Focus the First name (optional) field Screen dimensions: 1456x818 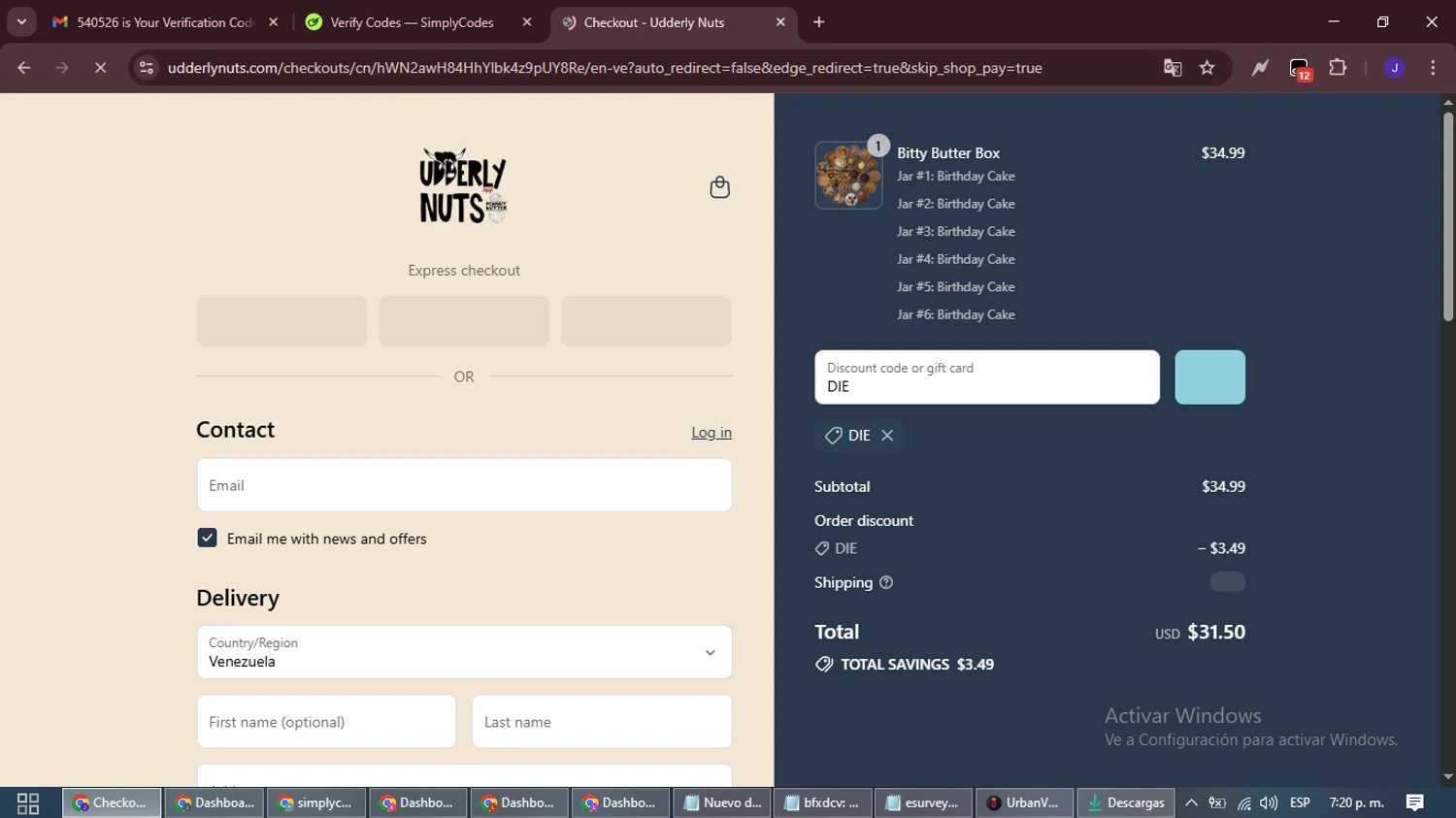326,722
